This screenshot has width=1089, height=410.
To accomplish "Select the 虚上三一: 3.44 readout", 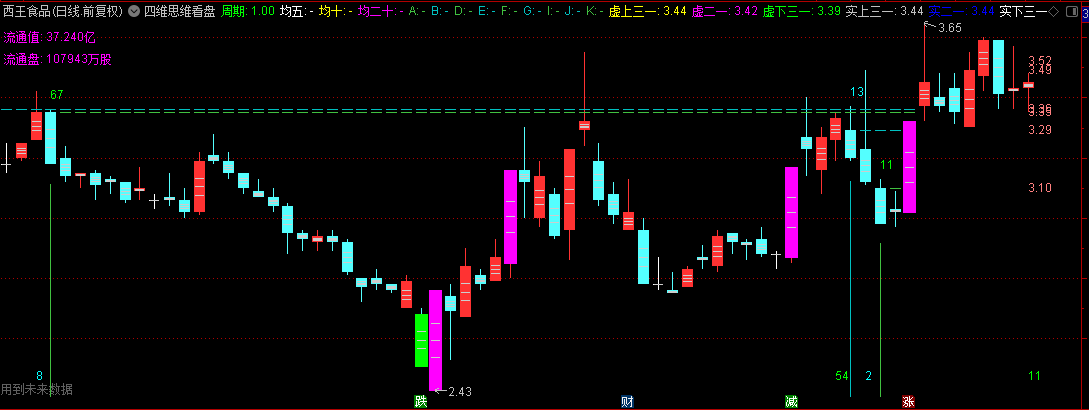I will click(647, 11).
